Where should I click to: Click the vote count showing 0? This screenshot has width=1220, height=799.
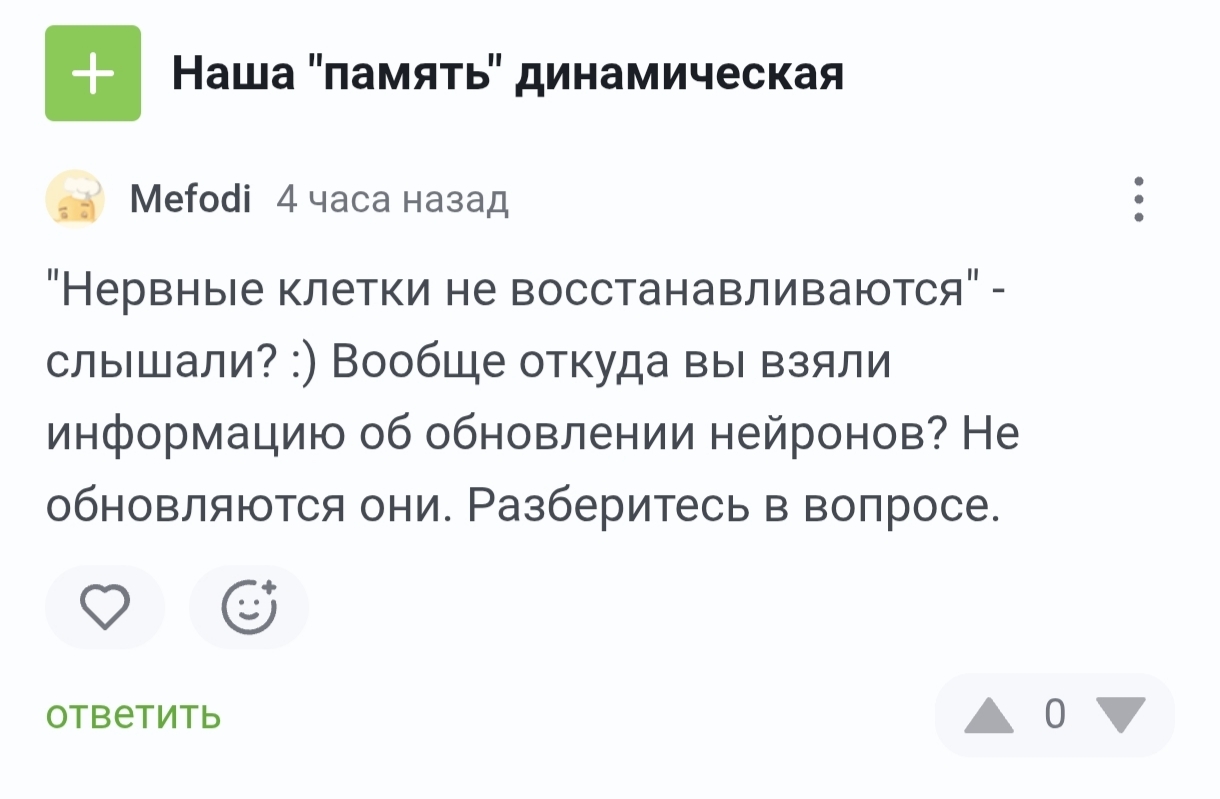point(1054,715)
